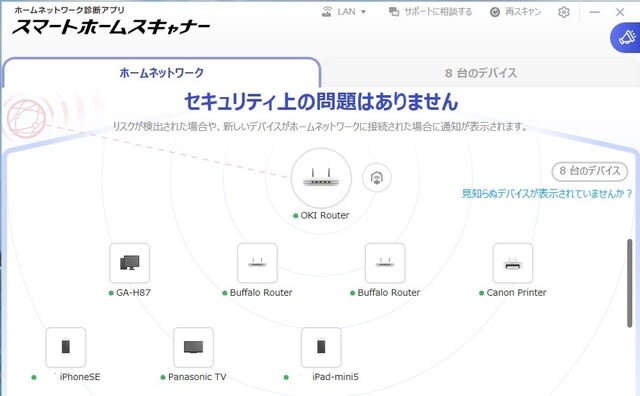Click the OKI Router label

click(x=325, y=216)
